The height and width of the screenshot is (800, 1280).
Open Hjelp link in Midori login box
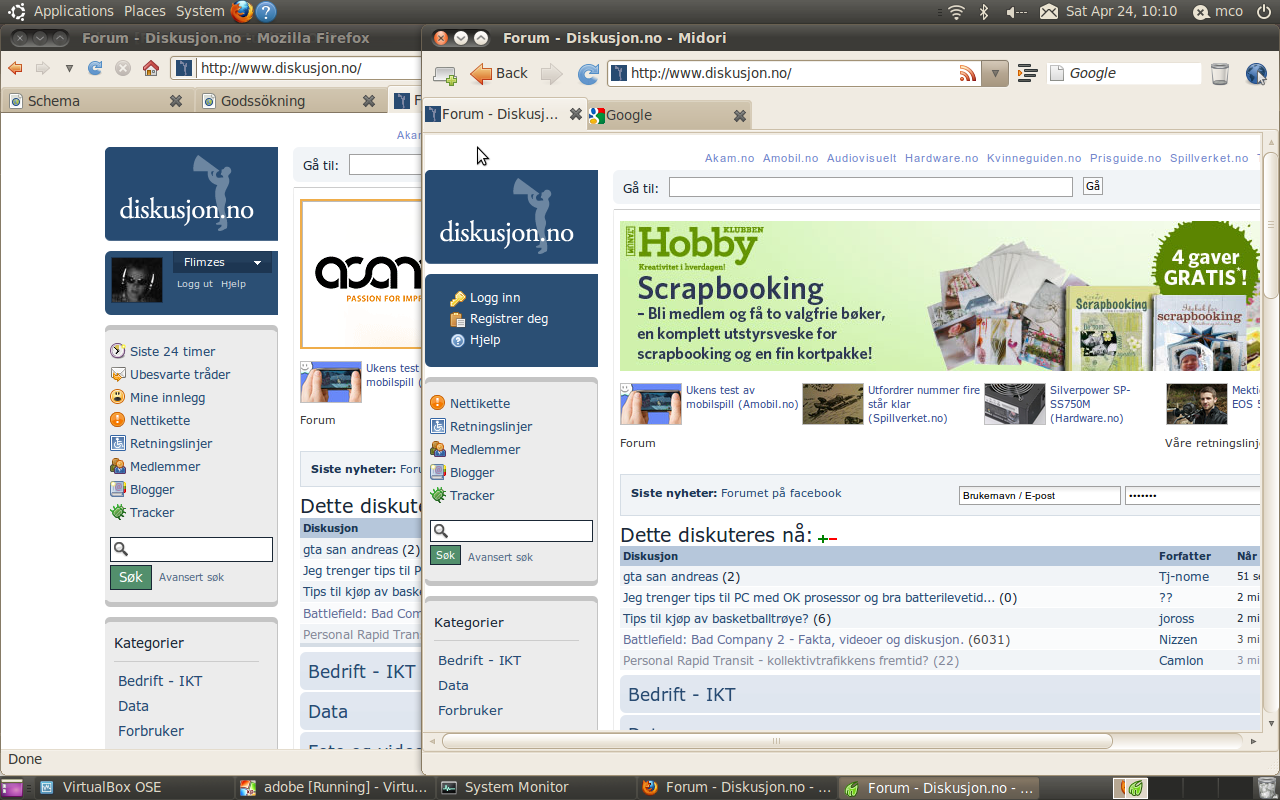(x=485, y=340)
